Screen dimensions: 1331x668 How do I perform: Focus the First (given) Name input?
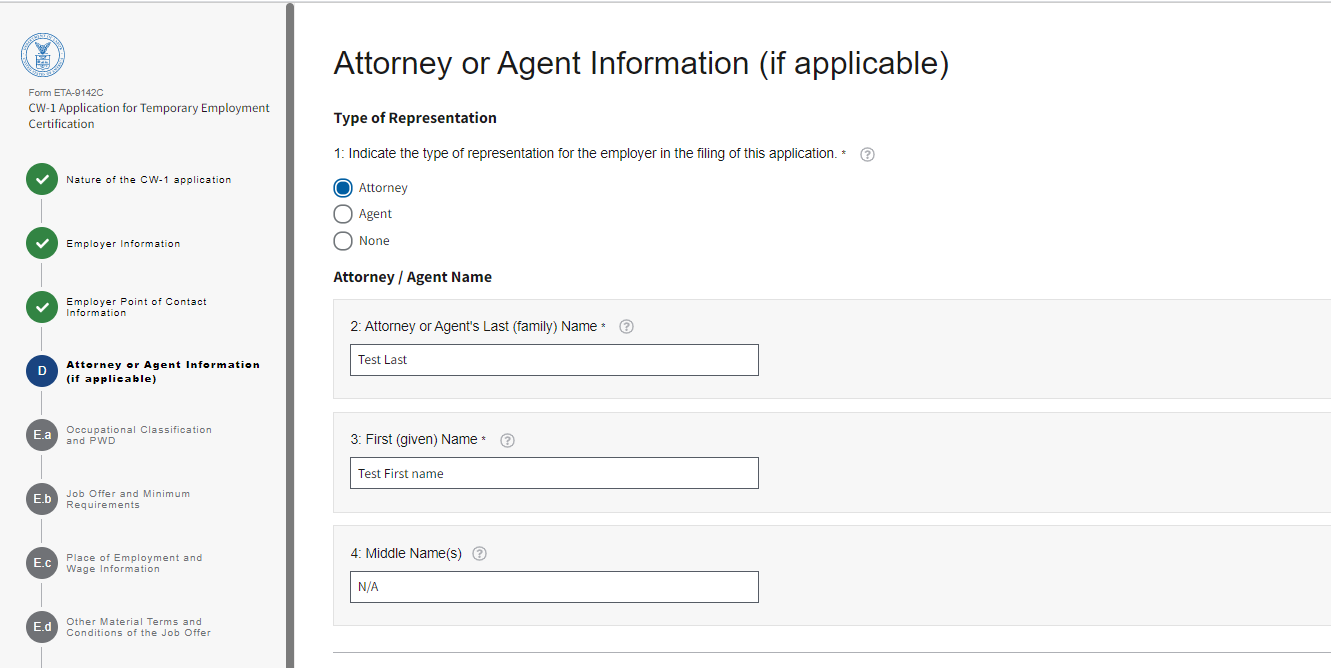[554, 473]
